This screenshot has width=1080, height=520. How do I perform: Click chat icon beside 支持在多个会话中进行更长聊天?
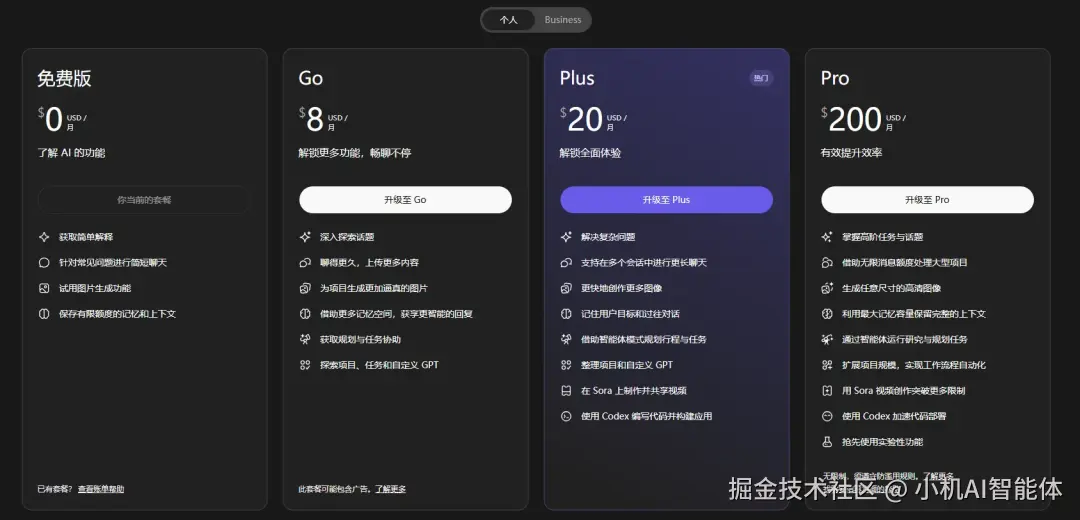pos(566,262)
